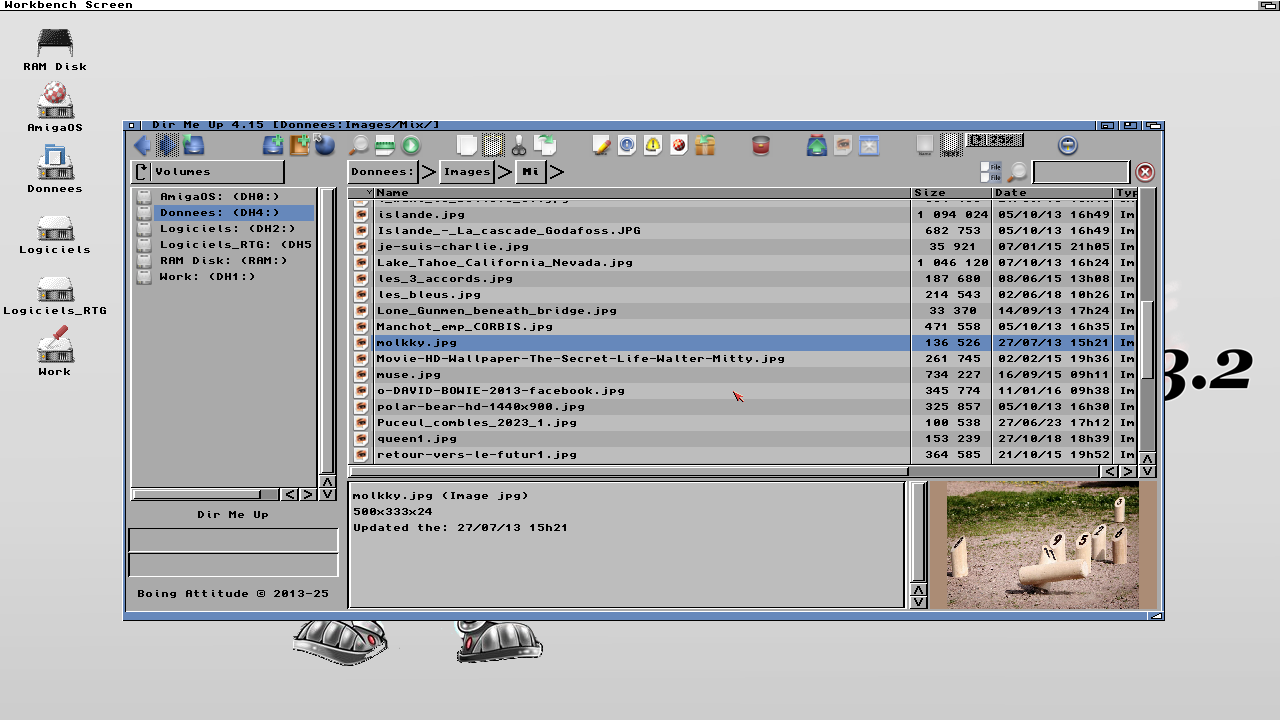Click the archive box extraction icon
Viewport: 1280px width, 720px height.
pyautogui.click(x=705, y=145)
